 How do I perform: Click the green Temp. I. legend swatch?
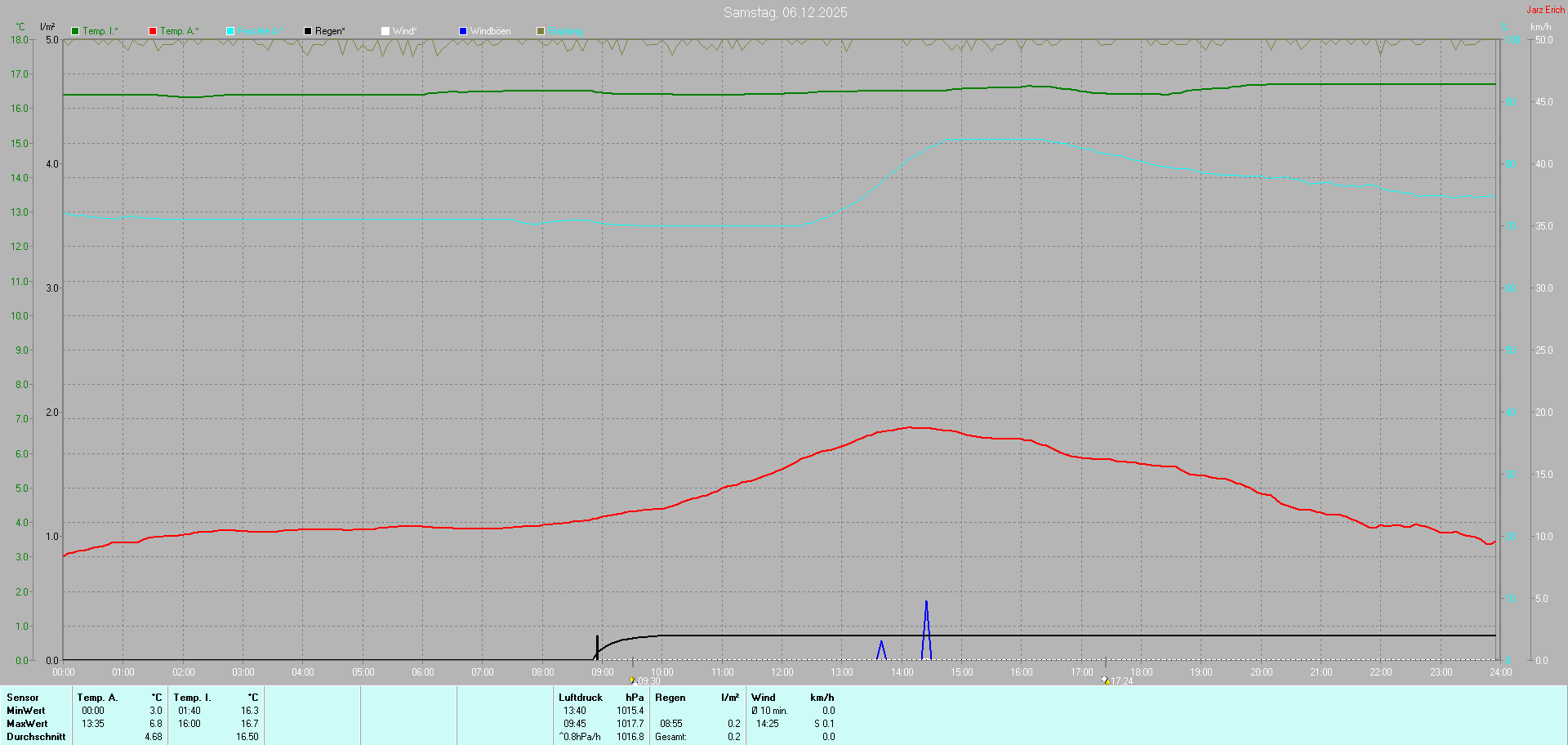click(75, 31)
